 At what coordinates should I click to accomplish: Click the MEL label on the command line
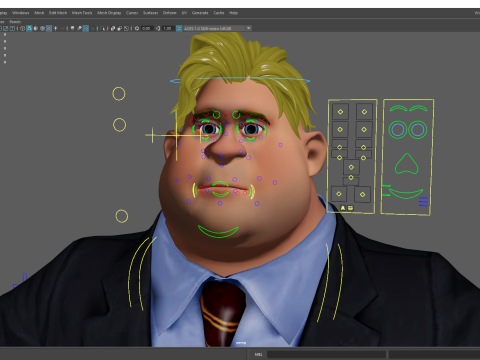(258, 354)
